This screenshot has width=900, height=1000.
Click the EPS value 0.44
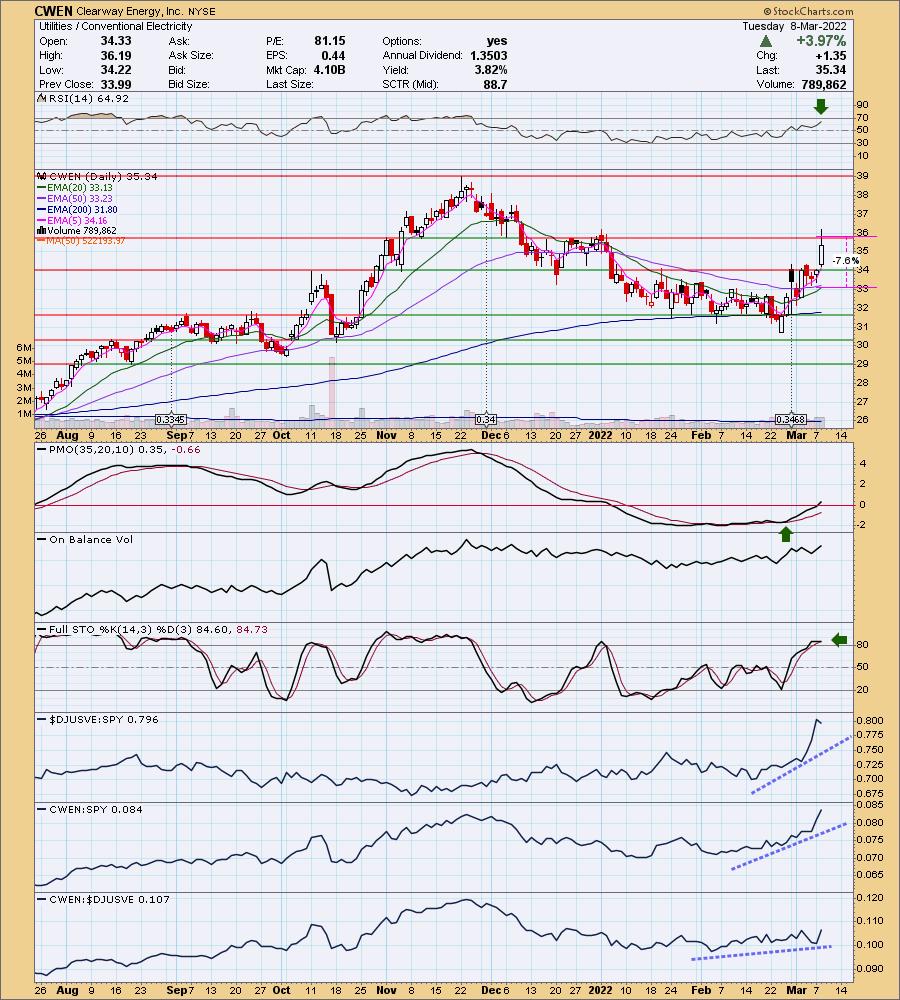(x=333, y=55)
